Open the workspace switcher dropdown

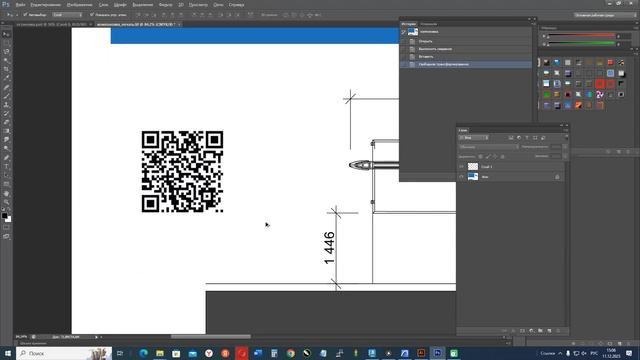pyautogui.click(x=604, y=15)
